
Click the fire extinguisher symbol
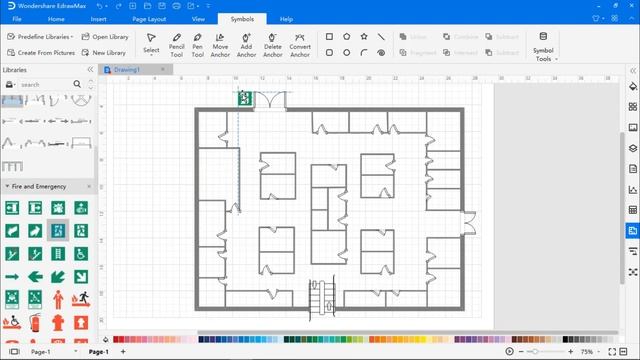tap(35, 322)
